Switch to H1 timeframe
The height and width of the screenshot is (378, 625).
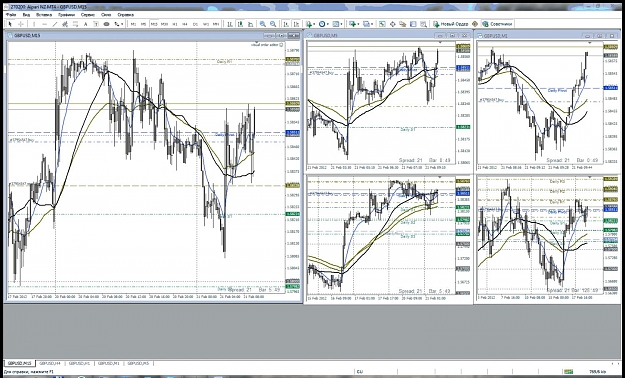coord(175,24)
